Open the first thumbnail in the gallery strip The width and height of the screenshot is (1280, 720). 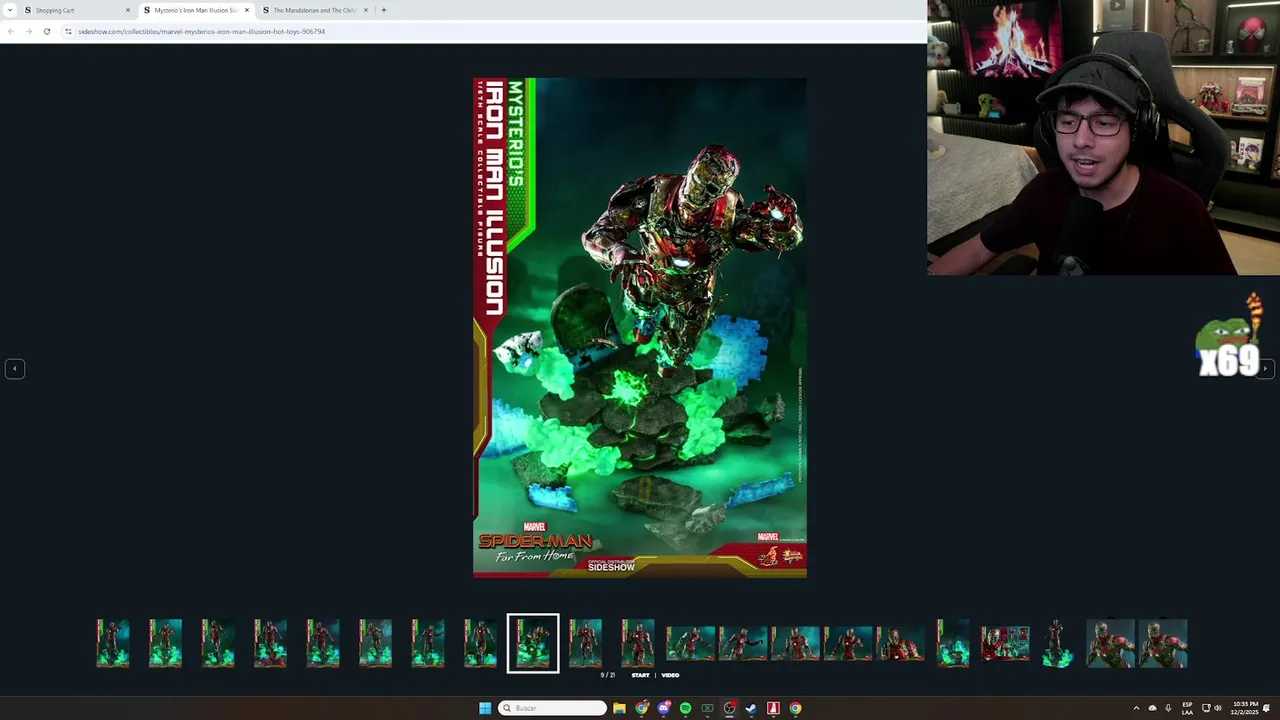click(113, 643)
